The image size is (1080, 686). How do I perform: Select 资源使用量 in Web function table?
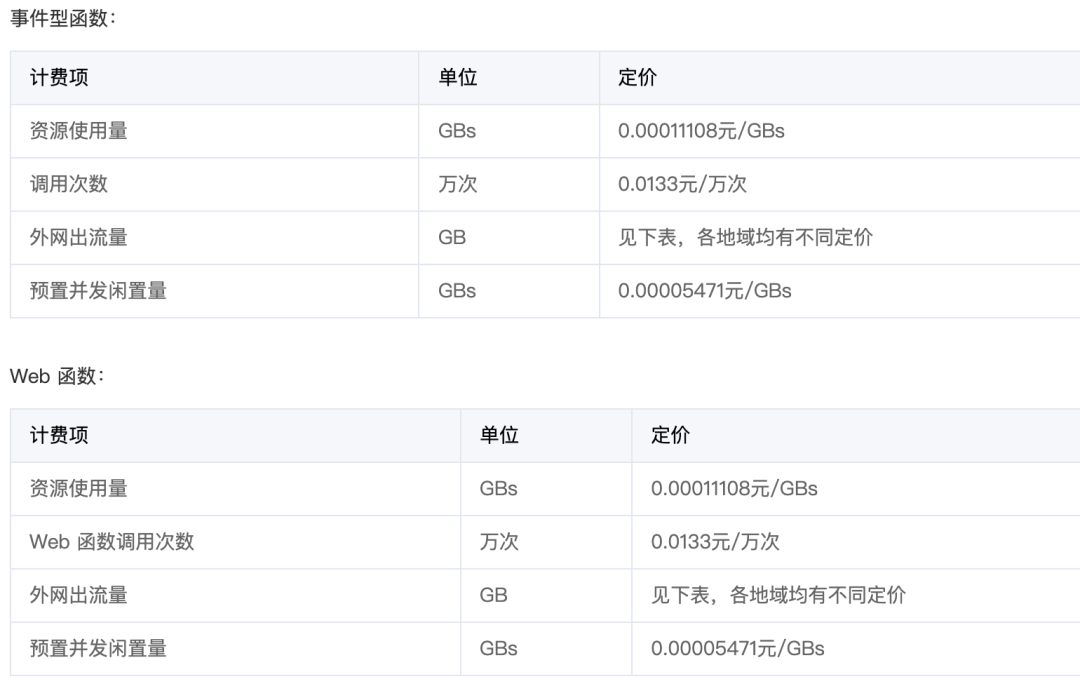tap(79, 488)
